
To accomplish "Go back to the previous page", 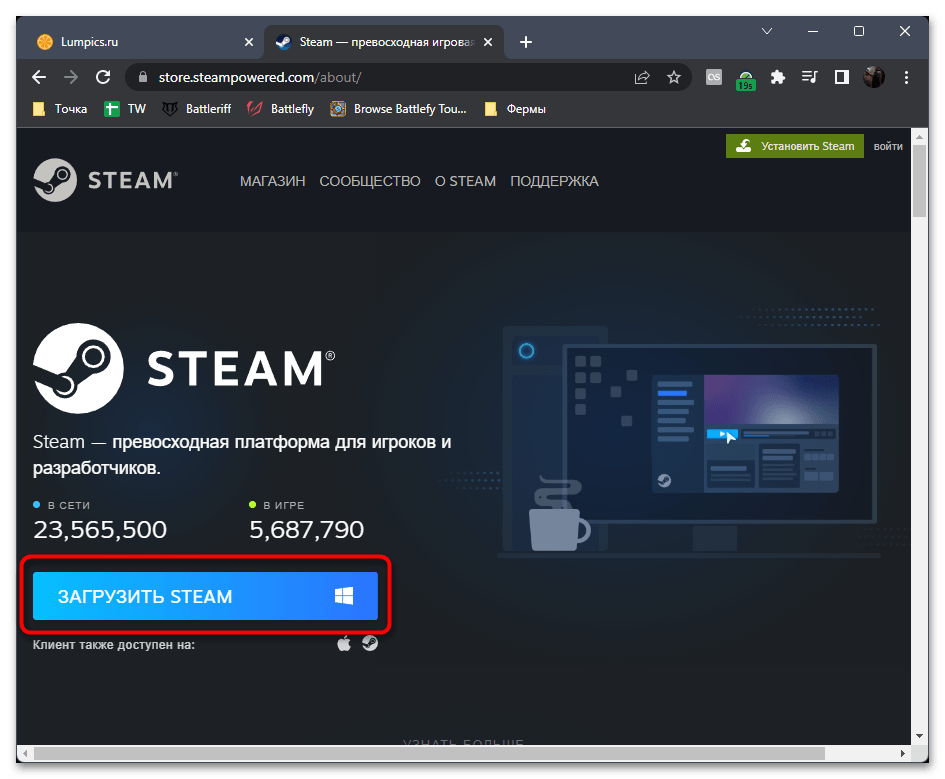I will pyautogui.click(x=39, y=77).
